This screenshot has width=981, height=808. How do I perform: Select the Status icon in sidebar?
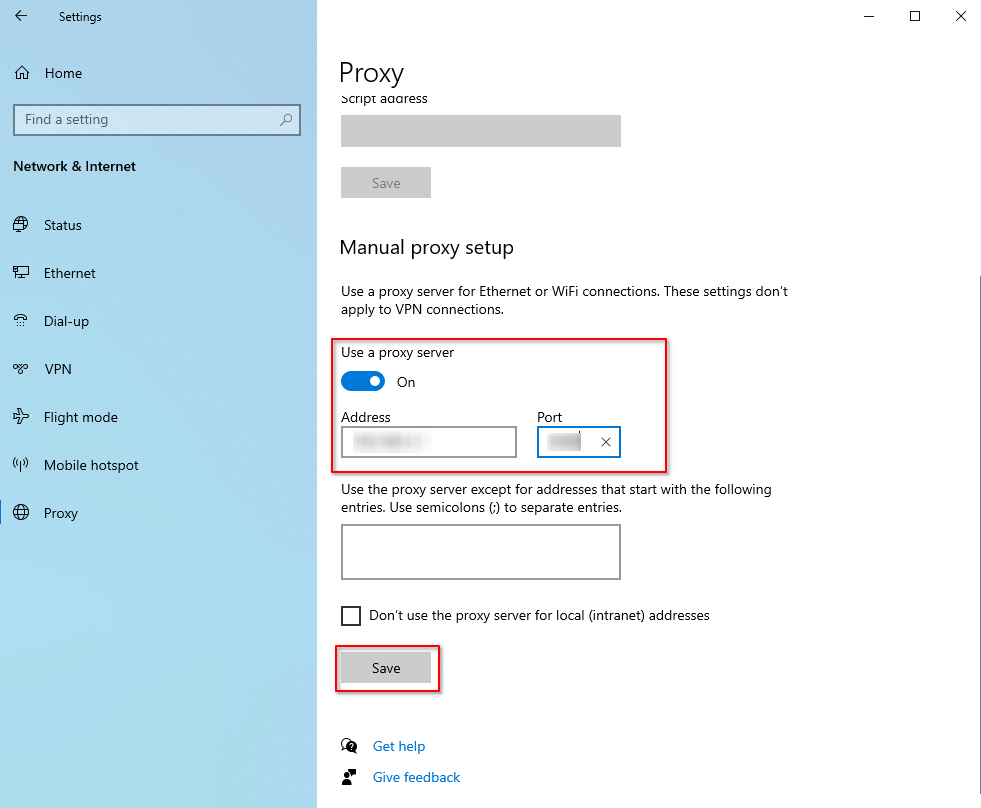click(x=21, y=225)
